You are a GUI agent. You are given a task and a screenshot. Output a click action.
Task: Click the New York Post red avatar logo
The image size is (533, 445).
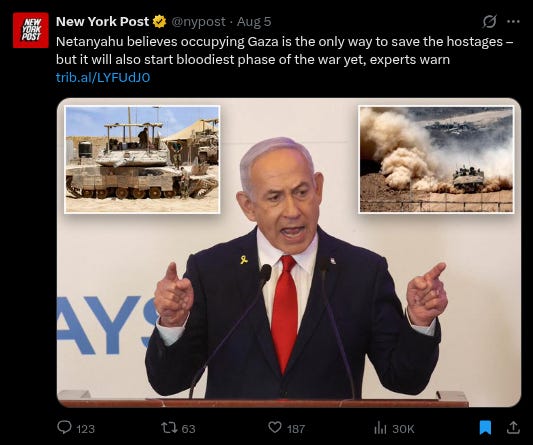point(31,30)
